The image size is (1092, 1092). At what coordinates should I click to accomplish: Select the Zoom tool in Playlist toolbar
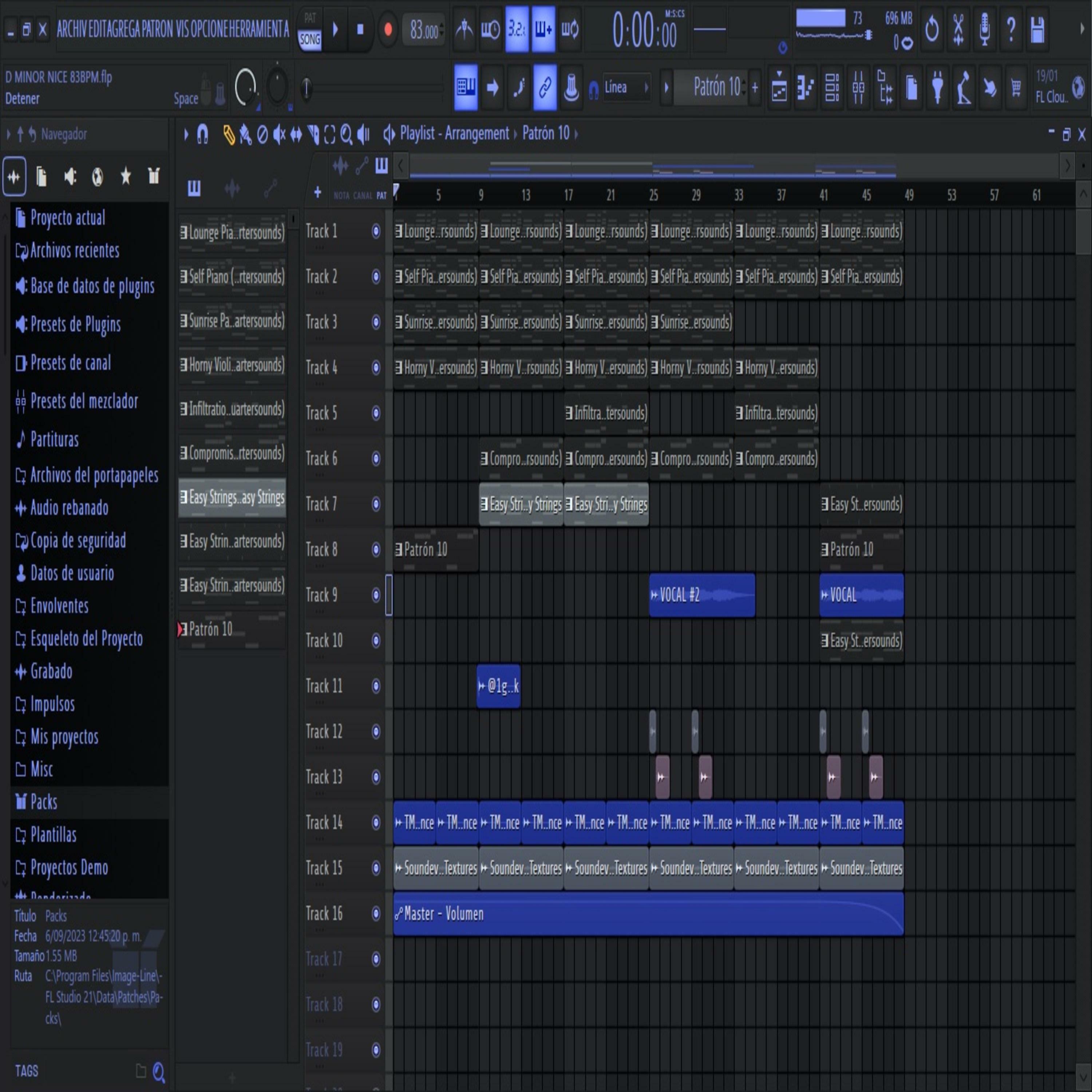(346, 135)
